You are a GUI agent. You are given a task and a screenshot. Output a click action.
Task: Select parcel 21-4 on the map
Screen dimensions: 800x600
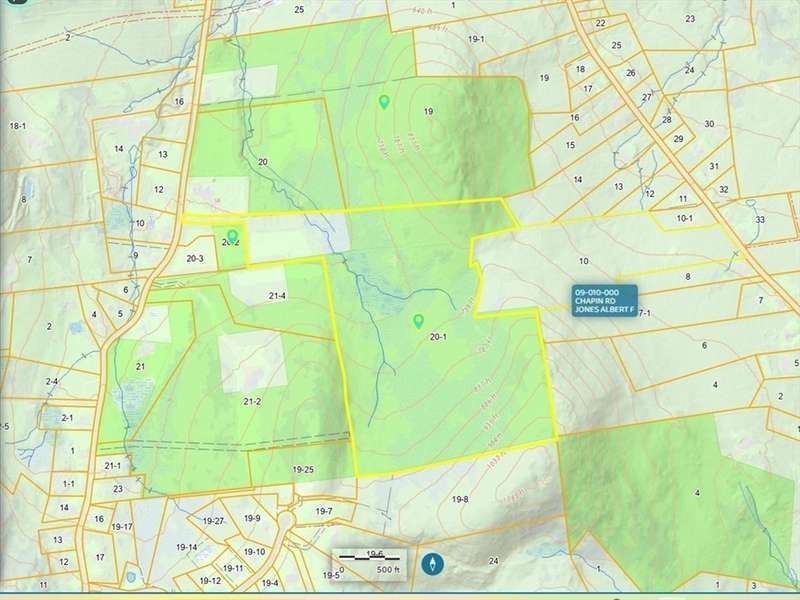[x=277, y=296]
